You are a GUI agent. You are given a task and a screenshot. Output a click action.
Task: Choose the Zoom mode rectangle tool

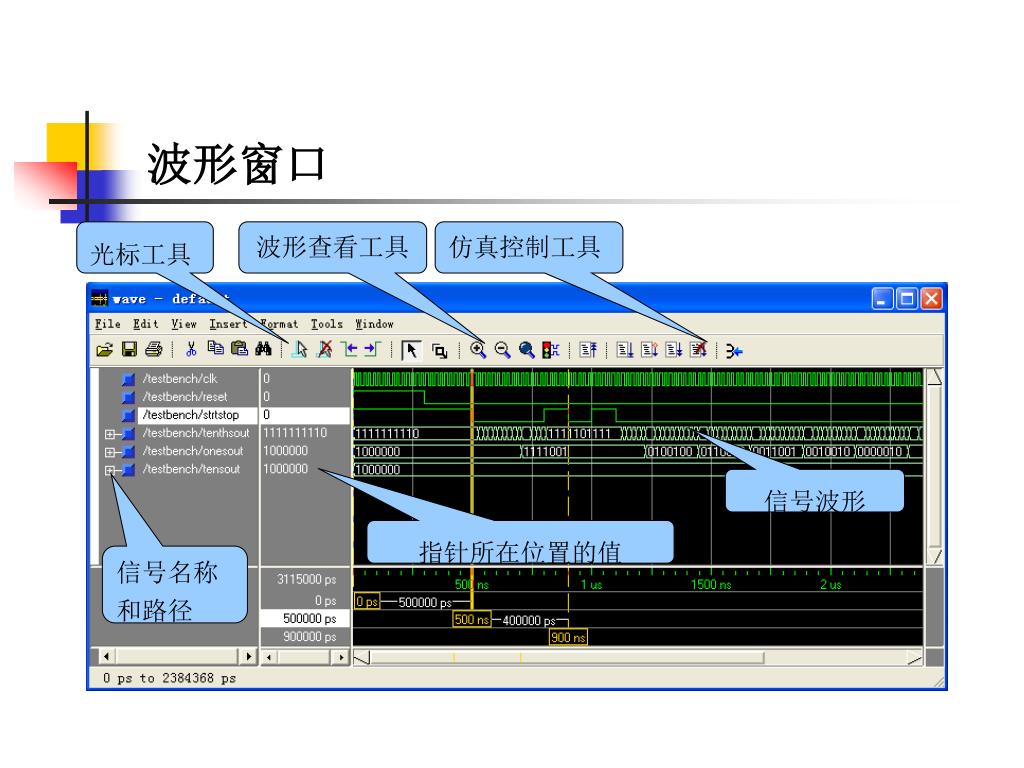440,351
